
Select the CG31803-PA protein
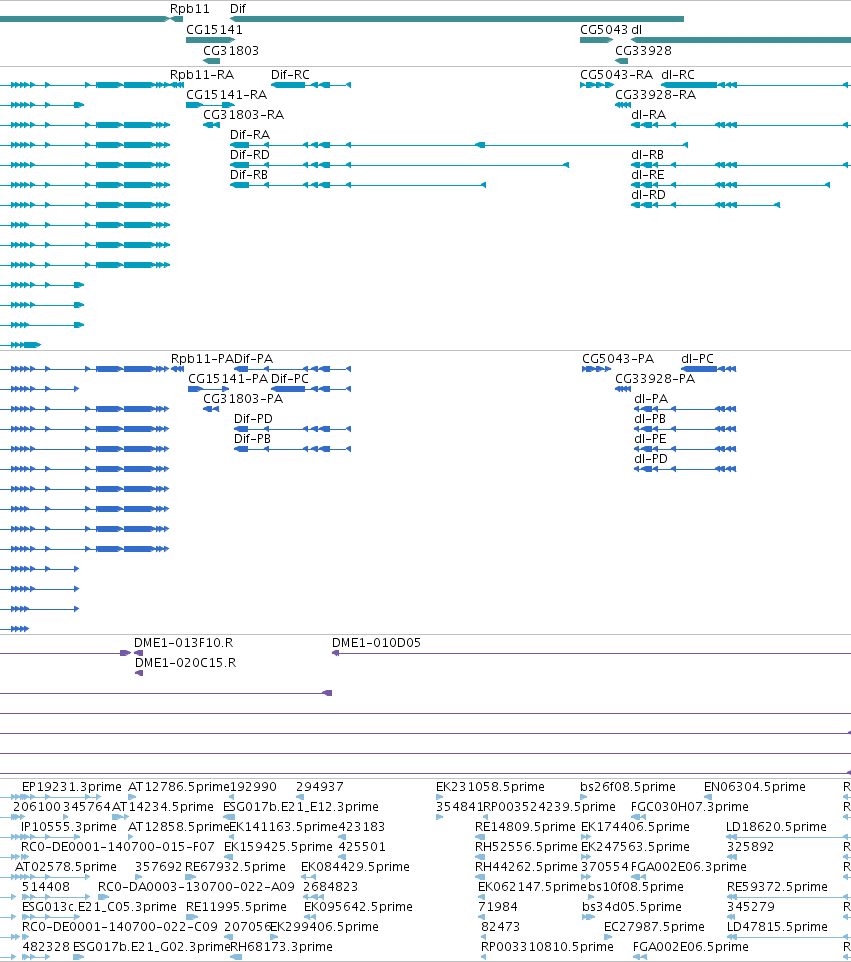(x=211, y=409)
